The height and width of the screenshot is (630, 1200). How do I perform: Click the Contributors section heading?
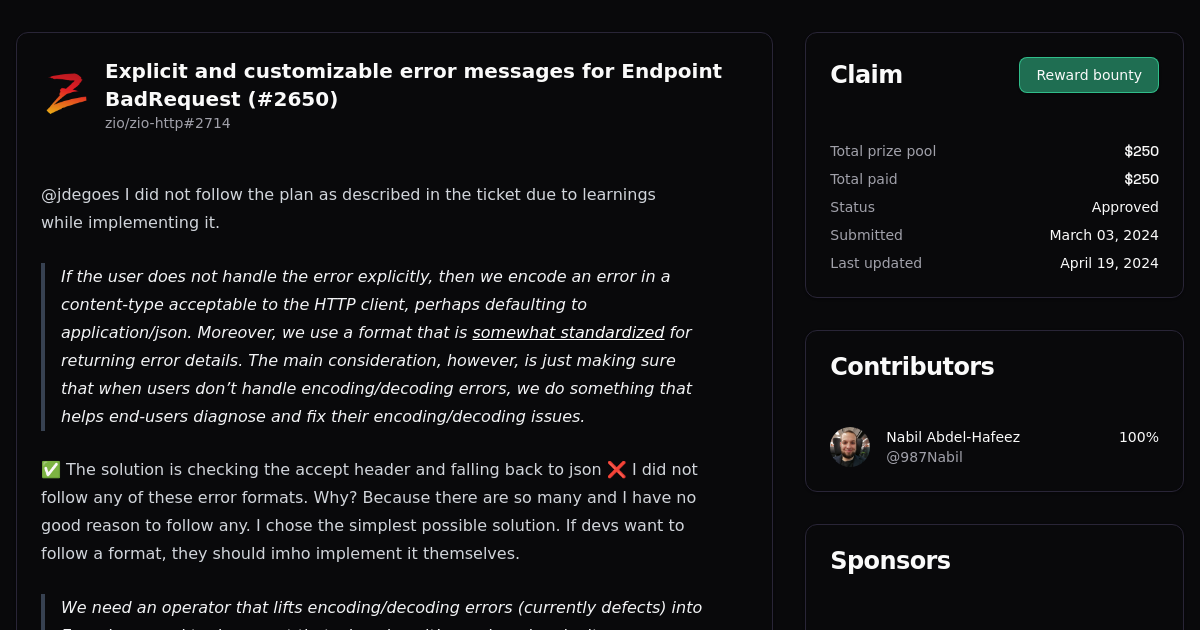[x=912, y=367]
